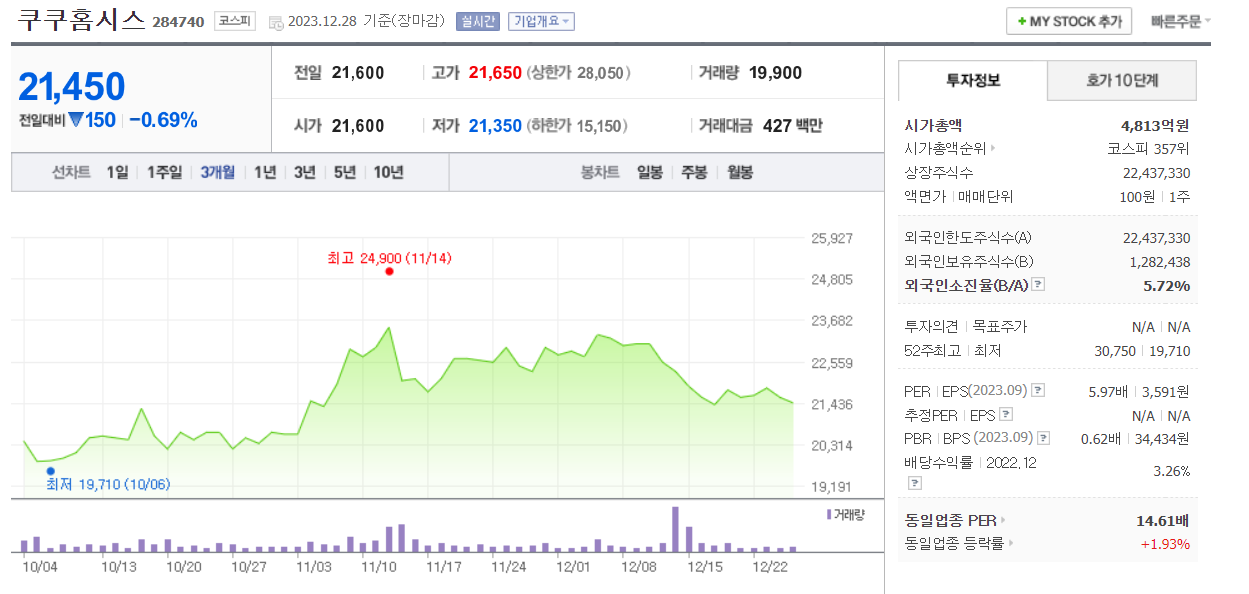Click the 저가 value 21,350
The image size is (1249, 594).
494,126
